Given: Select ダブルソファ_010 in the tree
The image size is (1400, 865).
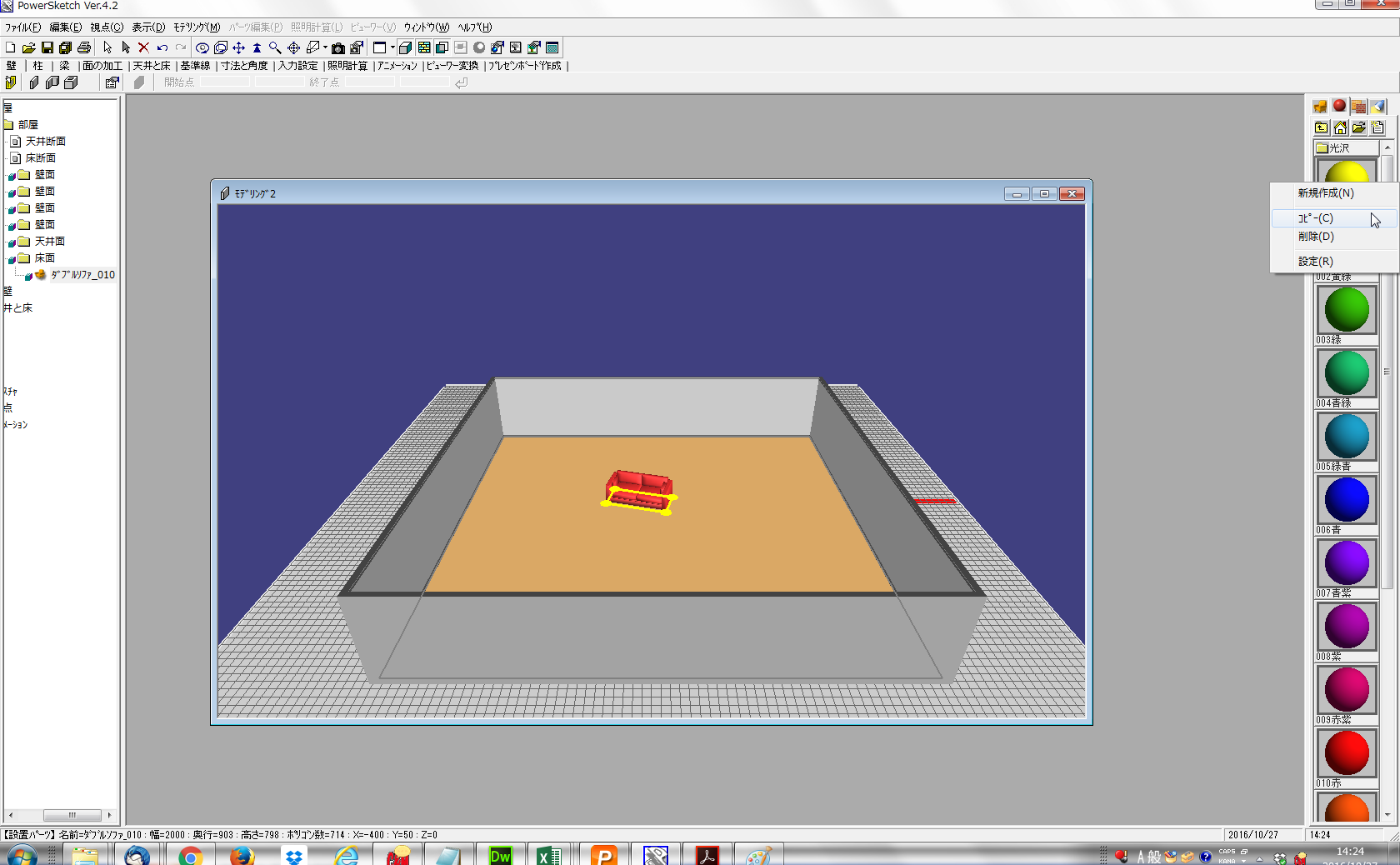Looking at the screenshot, I should point(82,275).
